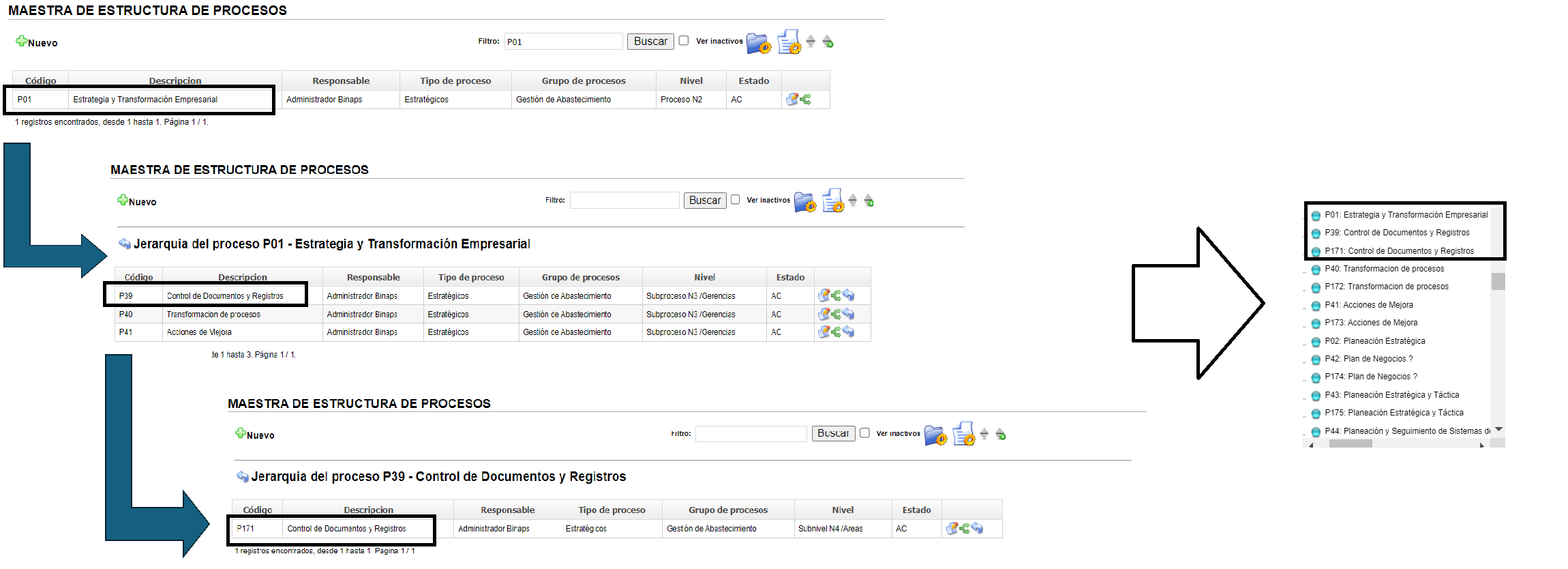Click edit icon in the P41 row

pyautogui.click(x=824, y=332)
